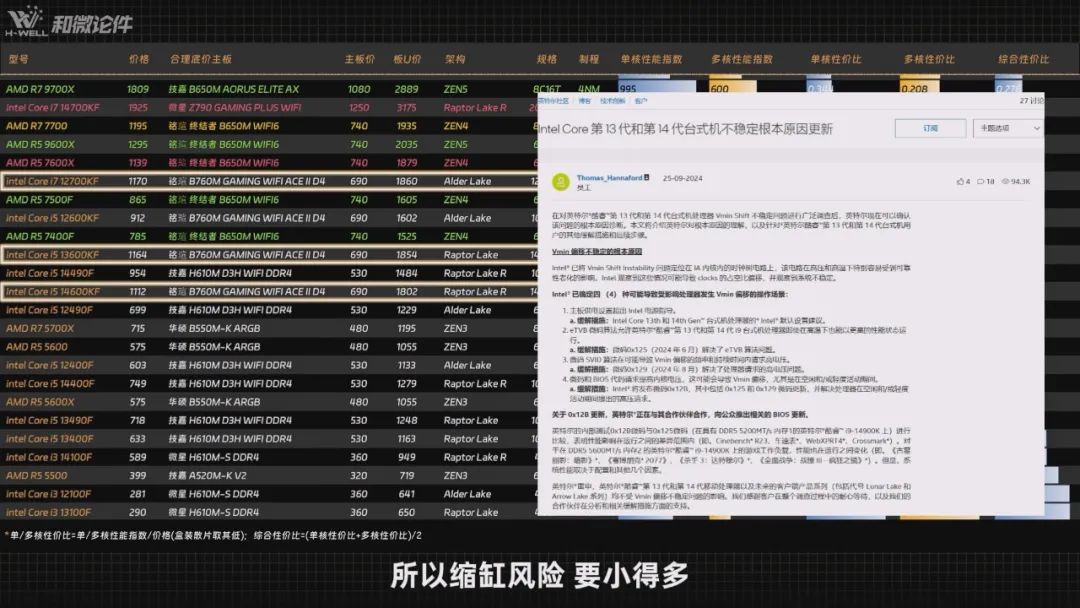Click the 制程 column header
Screen dimensions: 1080x608
point(589,59)
